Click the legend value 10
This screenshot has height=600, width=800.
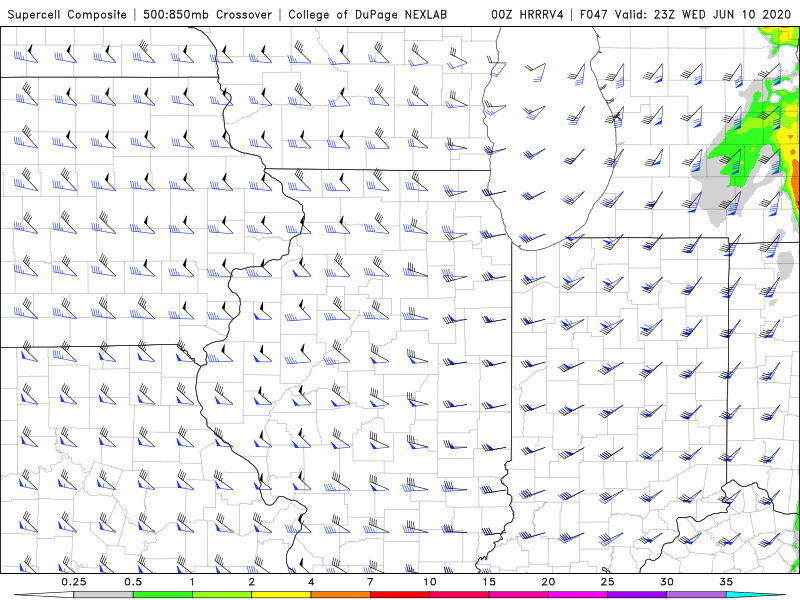coord(430,582)
